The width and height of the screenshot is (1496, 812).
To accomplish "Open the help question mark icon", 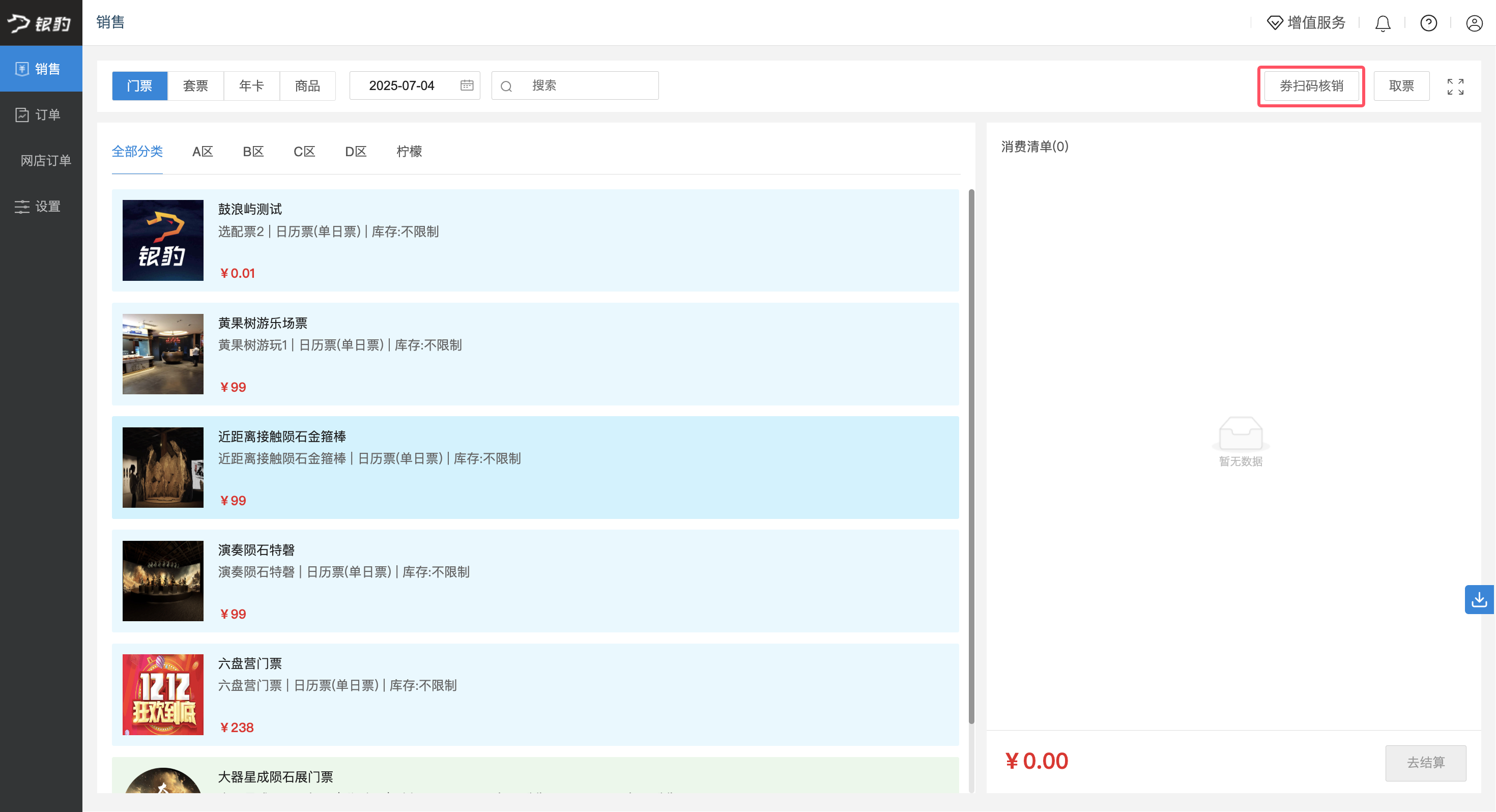I will click(1429, 23).
